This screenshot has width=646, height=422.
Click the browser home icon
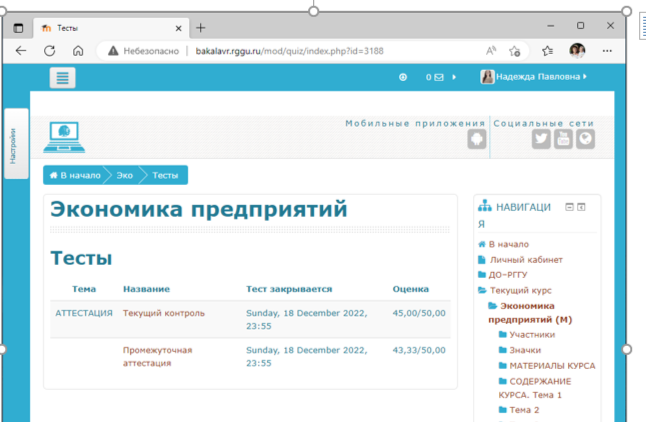(77, 50)
